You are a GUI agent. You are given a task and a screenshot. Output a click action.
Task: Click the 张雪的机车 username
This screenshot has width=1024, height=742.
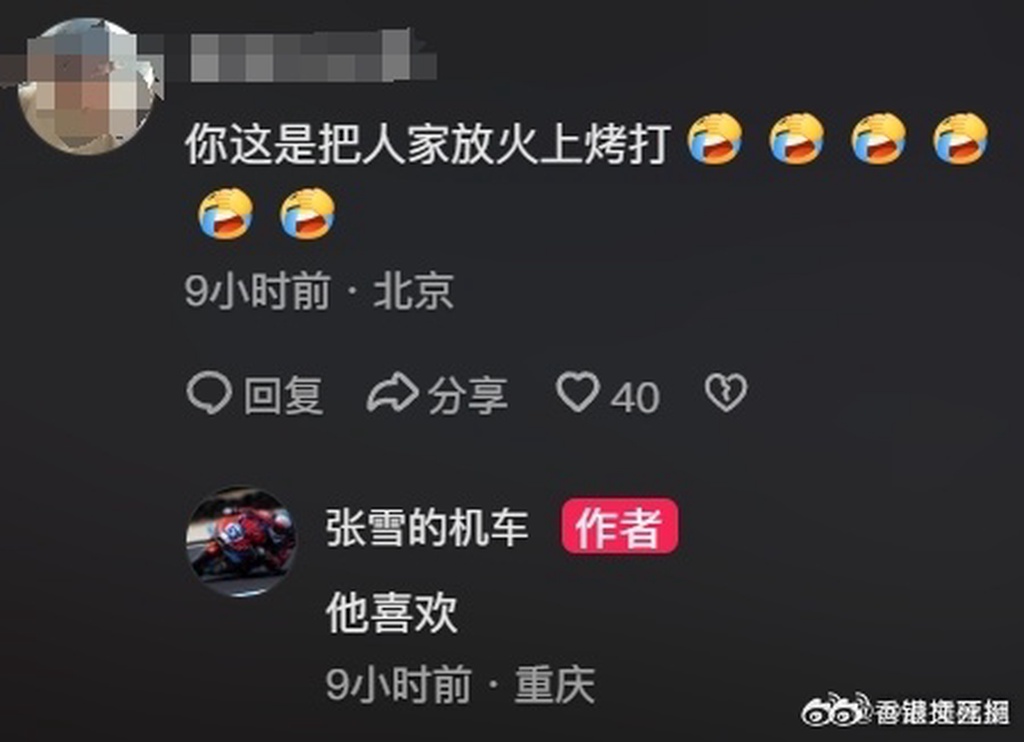(x=427, y=528)
